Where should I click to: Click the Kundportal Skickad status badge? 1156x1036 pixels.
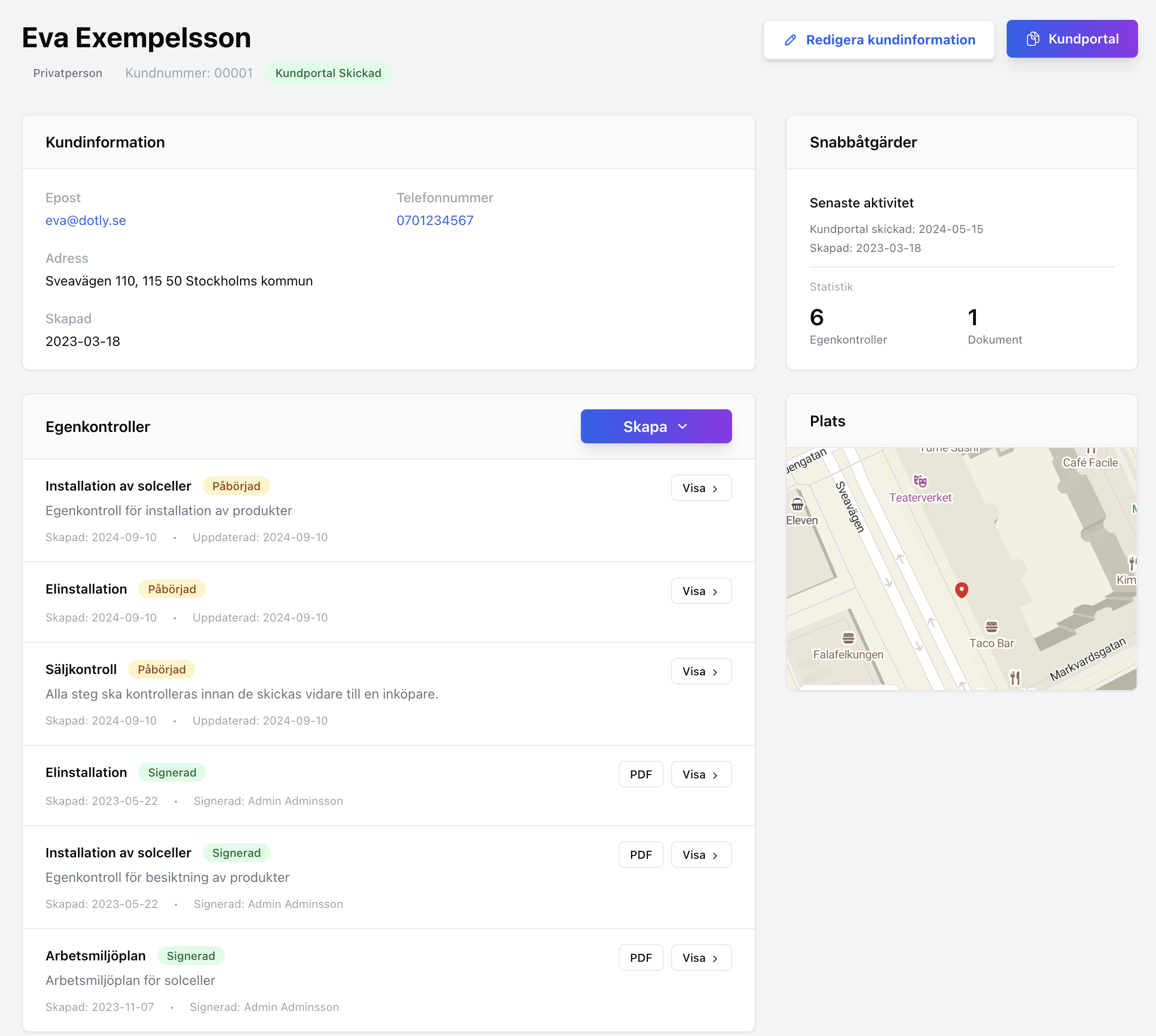[328, 73]
